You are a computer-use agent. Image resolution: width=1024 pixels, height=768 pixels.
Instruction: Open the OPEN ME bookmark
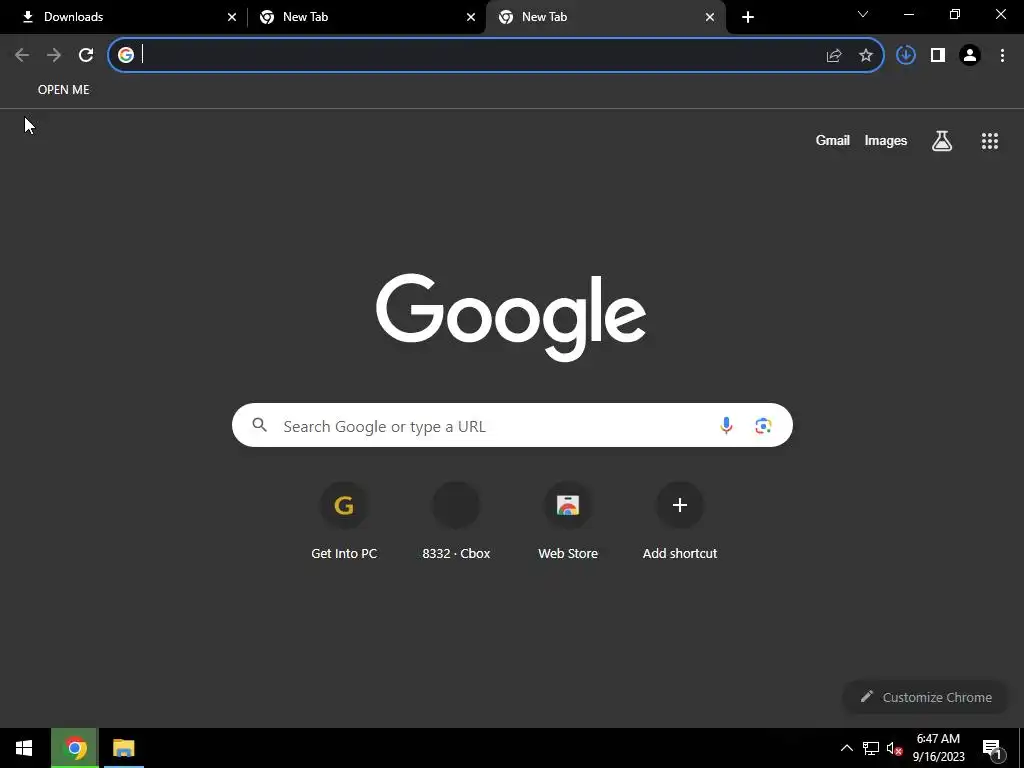point(63,89)
